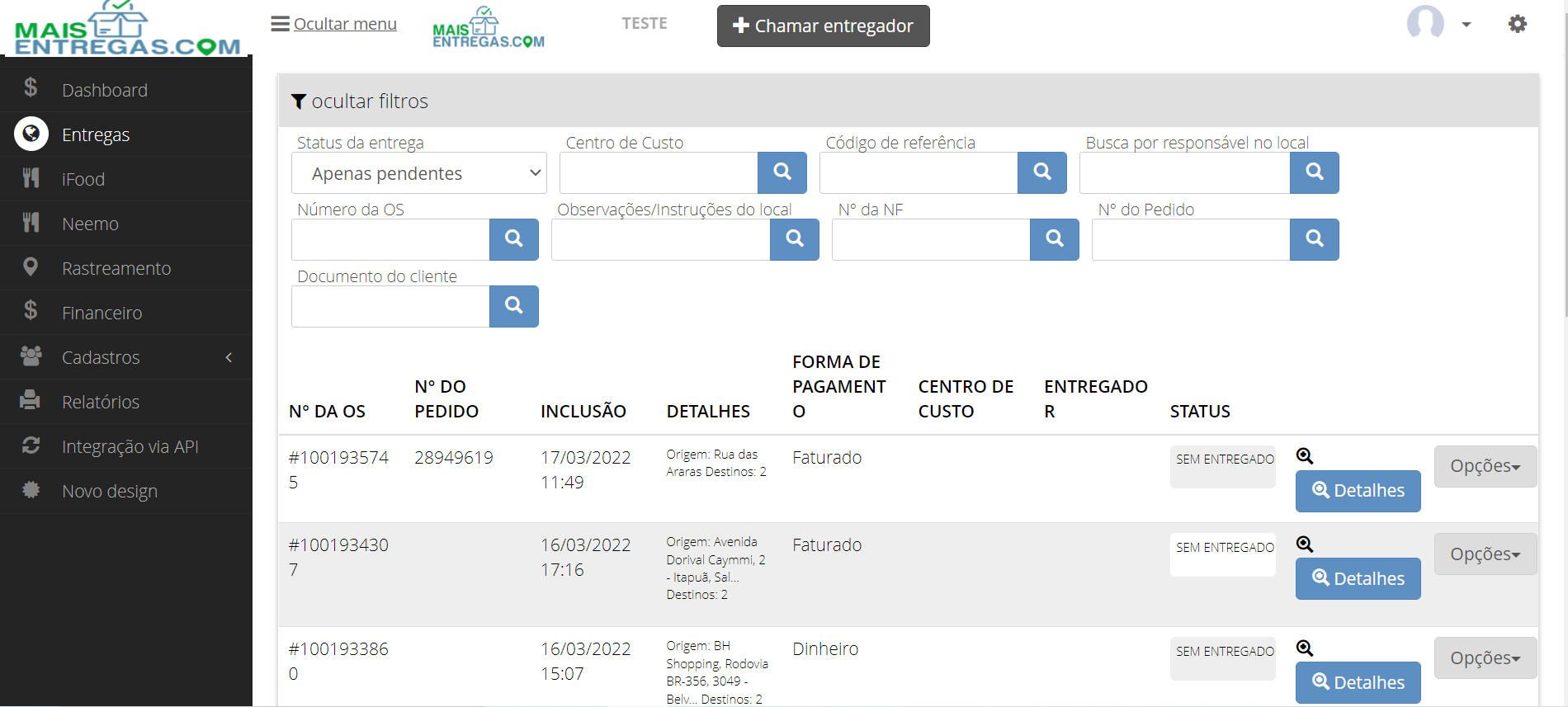
Task: Click magnifier icon in row #1001935745
Action: point(1305,456)
